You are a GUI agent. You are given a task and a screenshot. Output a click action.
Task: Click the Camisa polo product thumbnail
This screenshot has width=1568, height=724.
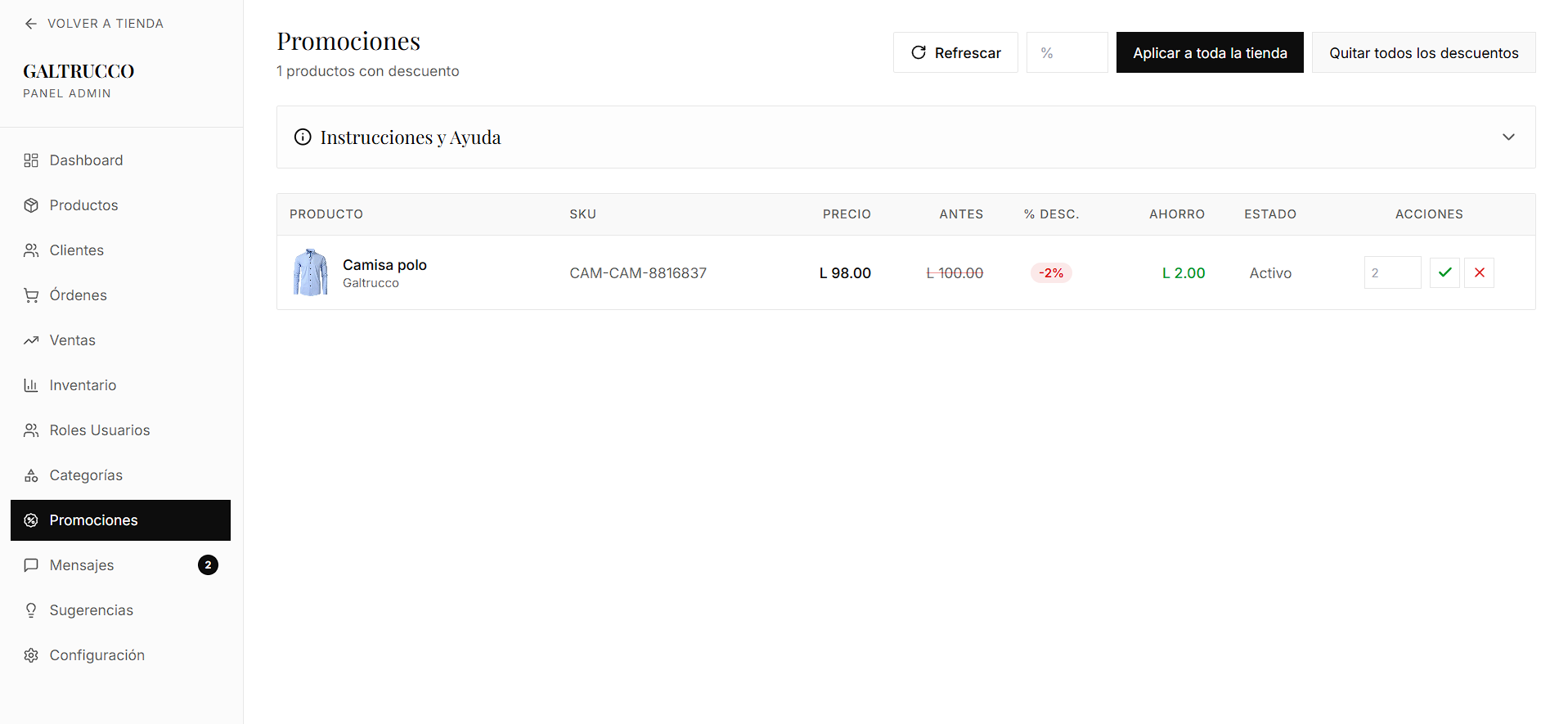coord(311,272)
